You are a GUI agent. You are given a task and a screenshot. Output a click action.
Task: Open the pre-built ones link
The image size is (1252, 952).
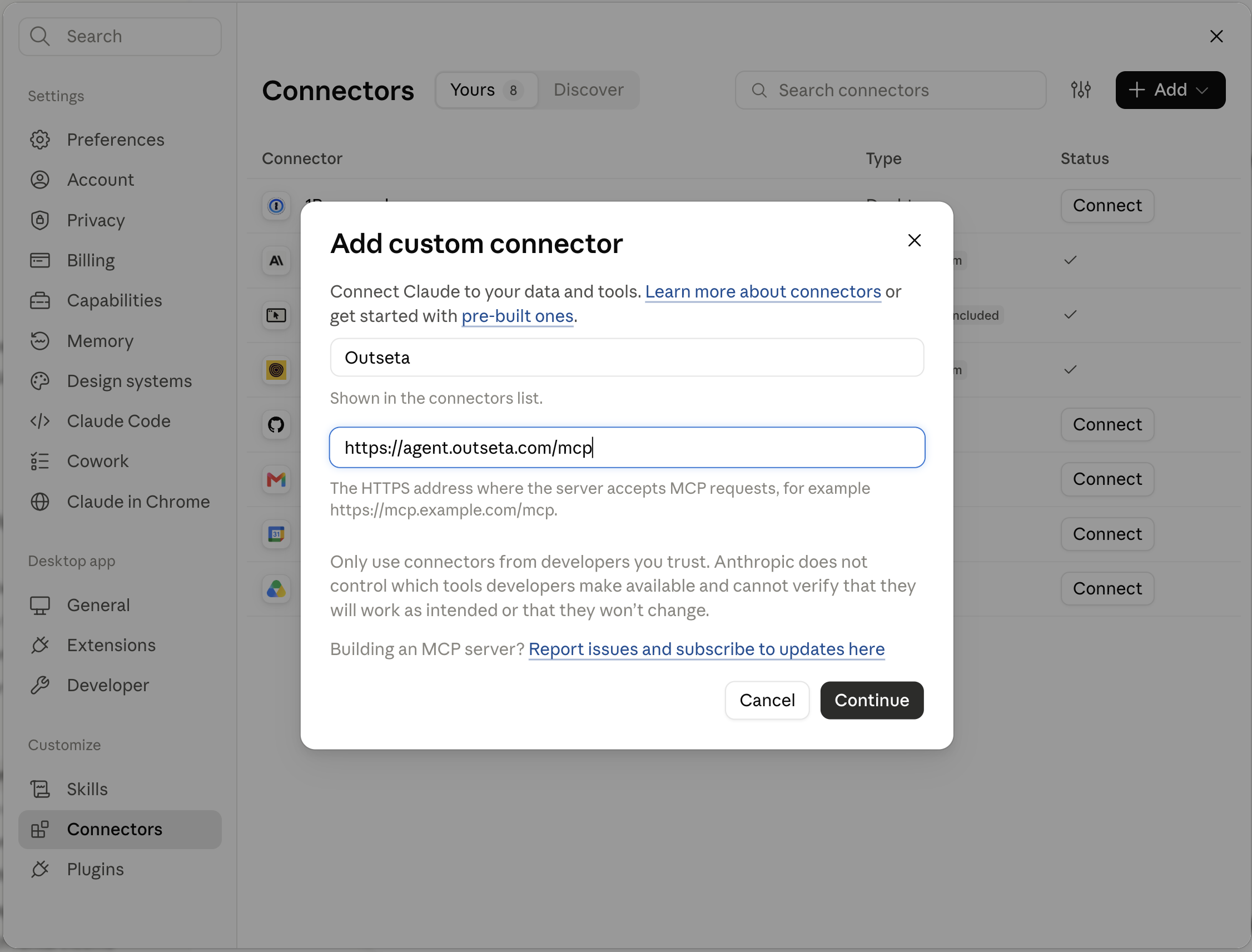click(518, 316)
